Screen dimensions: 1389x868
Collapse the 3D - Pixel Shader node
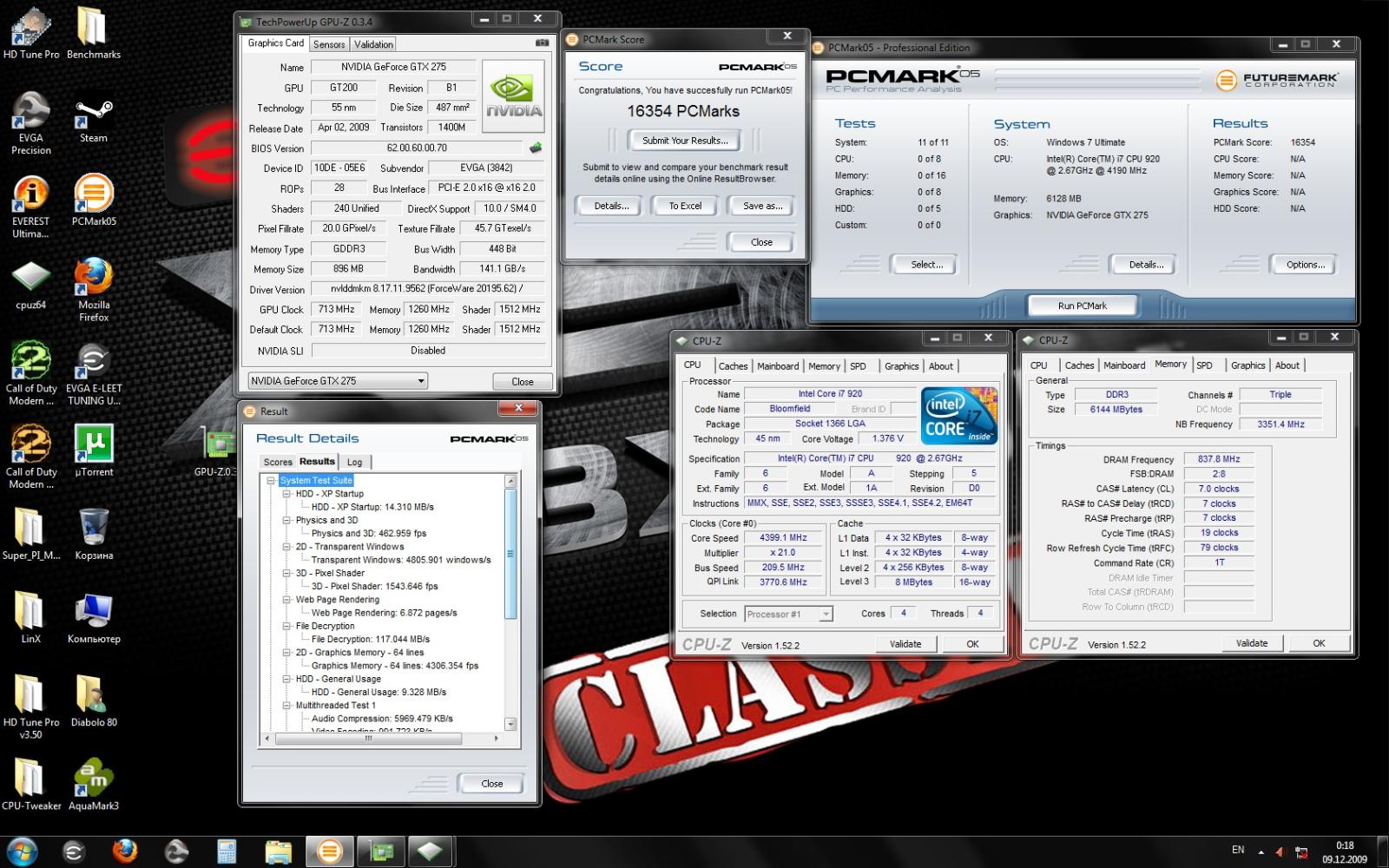(x=286, y=573)
